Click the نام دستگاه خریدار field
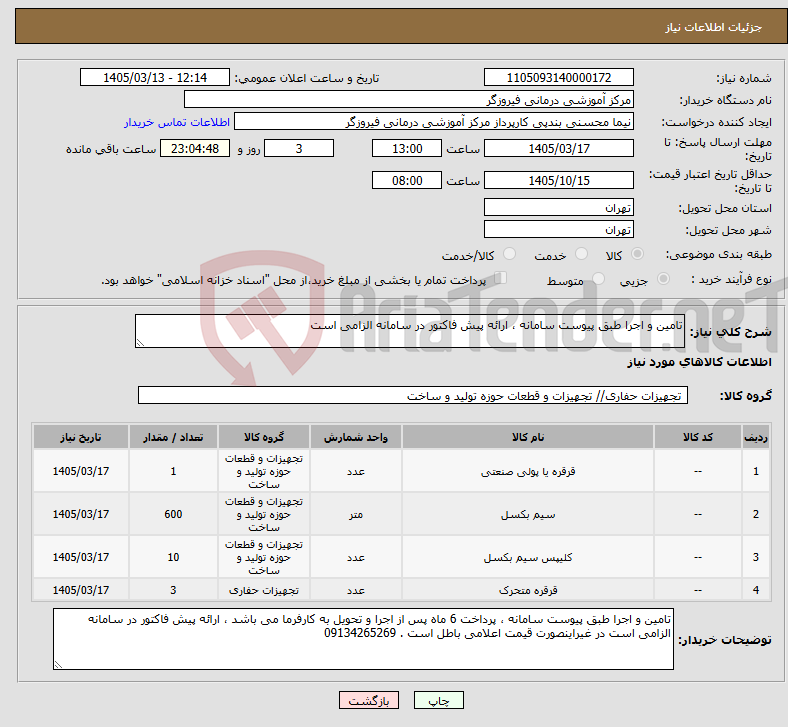Screen dimensions: 788x727 [409, 99]
